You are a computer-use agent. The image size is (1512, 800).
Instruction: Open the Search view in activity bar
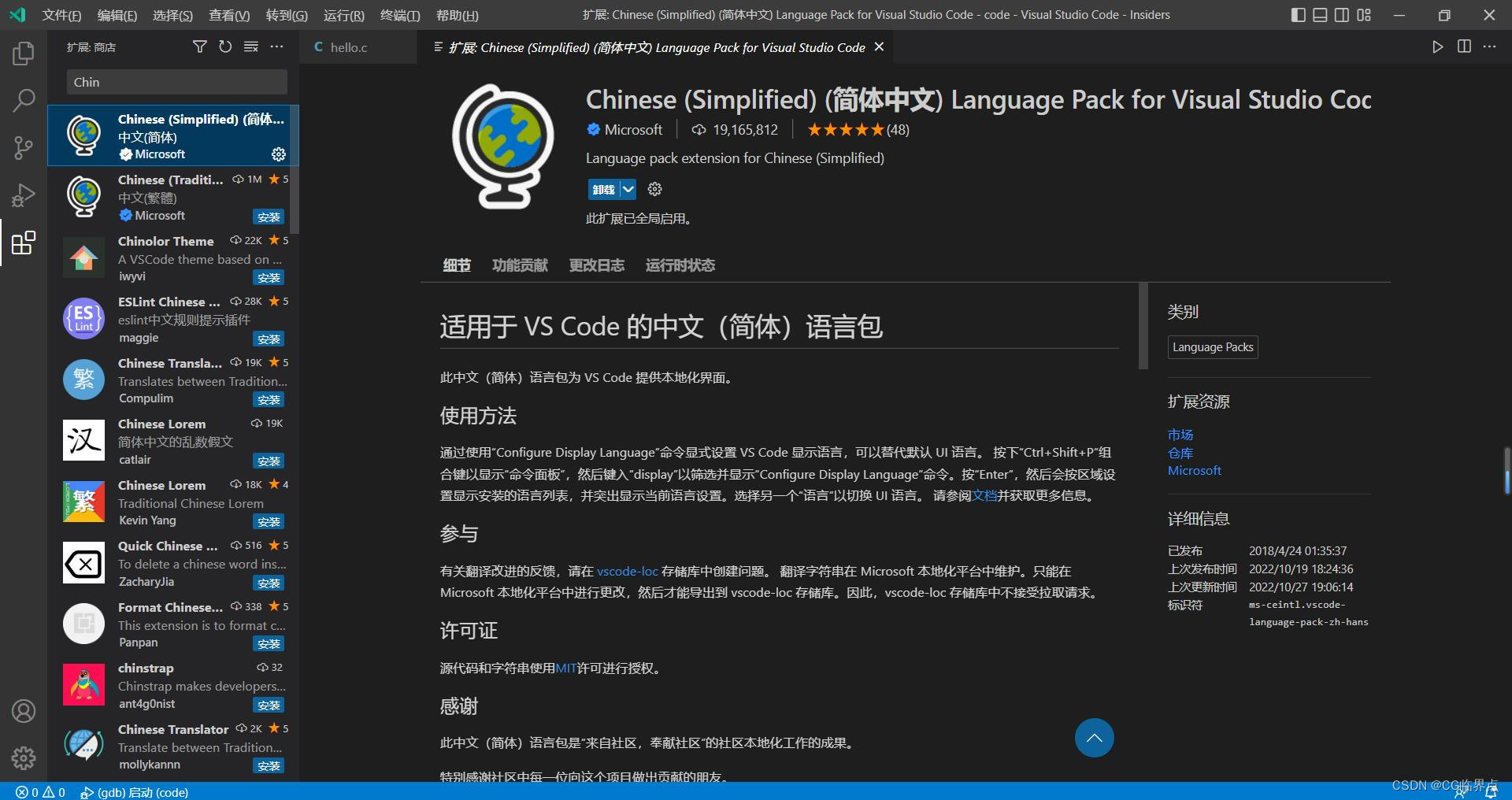24,101
